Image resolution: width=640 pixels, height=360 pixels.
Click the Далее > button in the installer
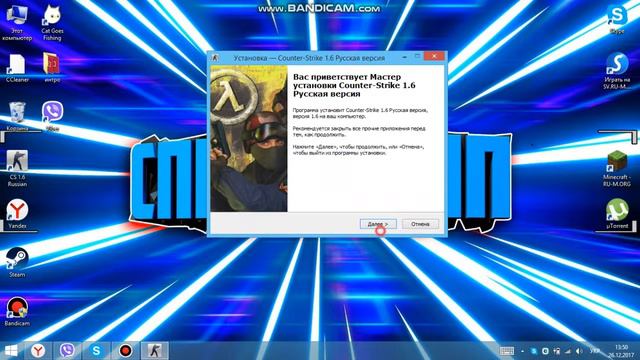pos(378,224)
